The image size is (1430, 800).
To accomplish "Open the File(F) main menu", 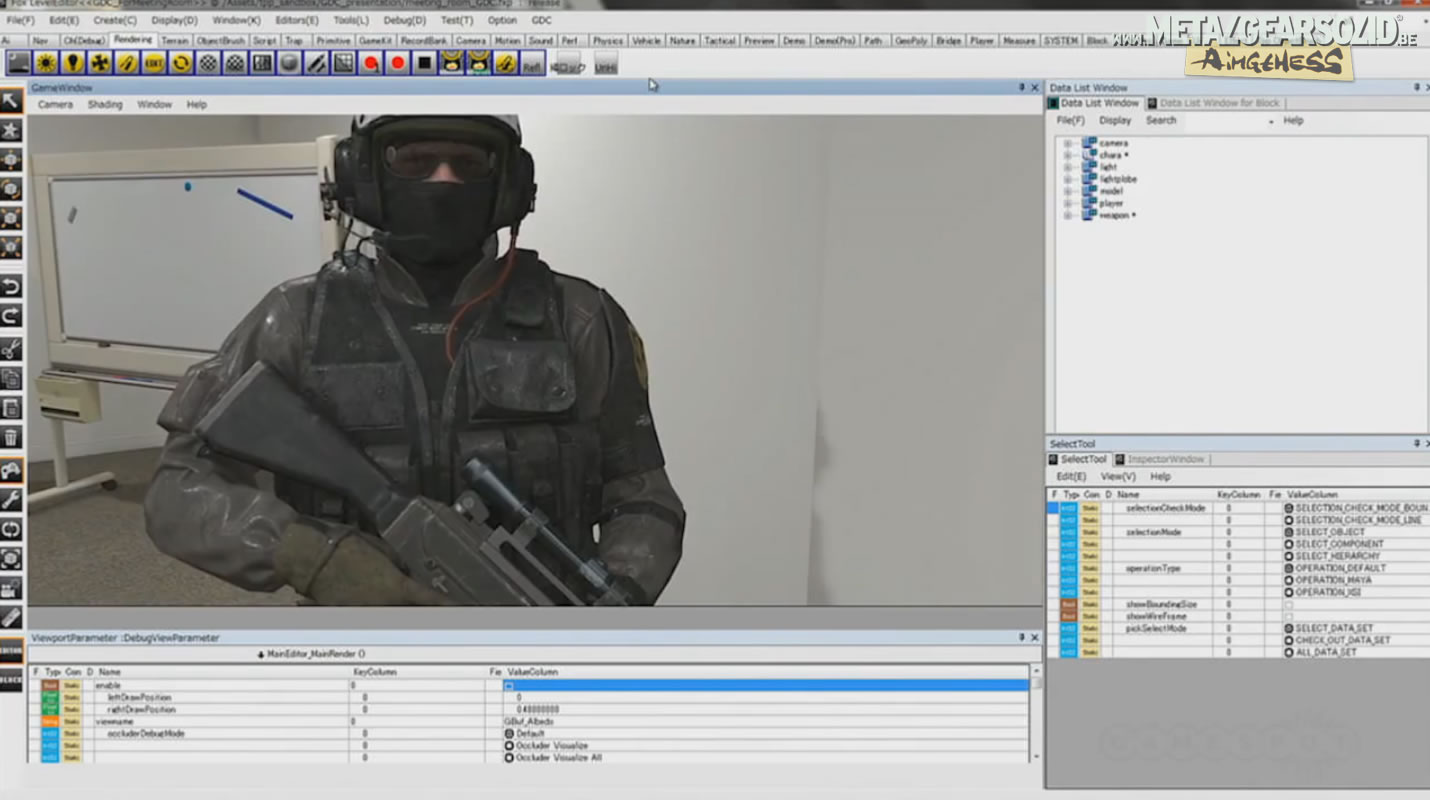I will (x=21, y=20).
